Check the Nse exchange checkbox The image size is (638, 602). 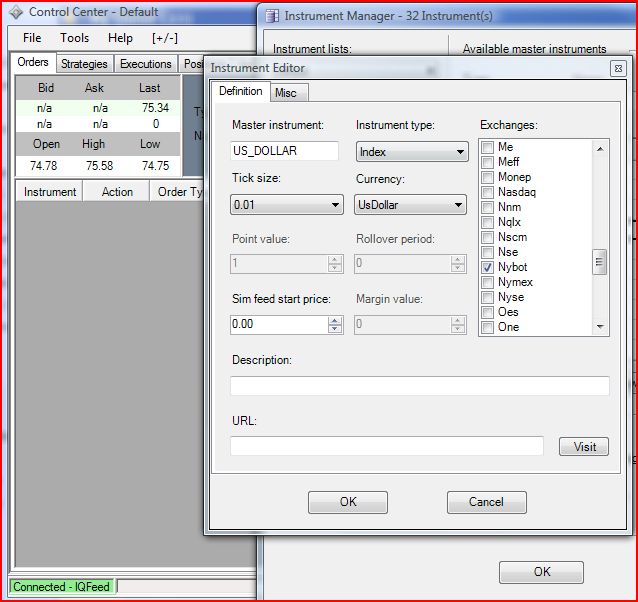coord(487,252)
